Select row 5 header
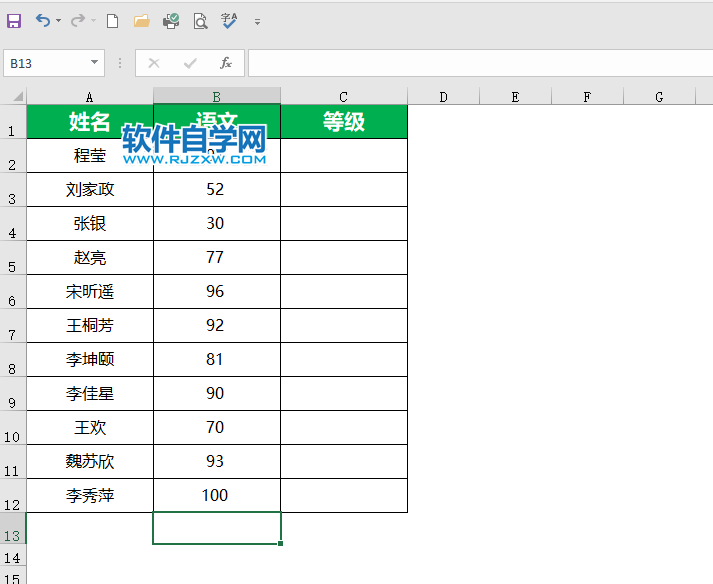This screenshot has width=713, height=584. click(x=13, y=257)
